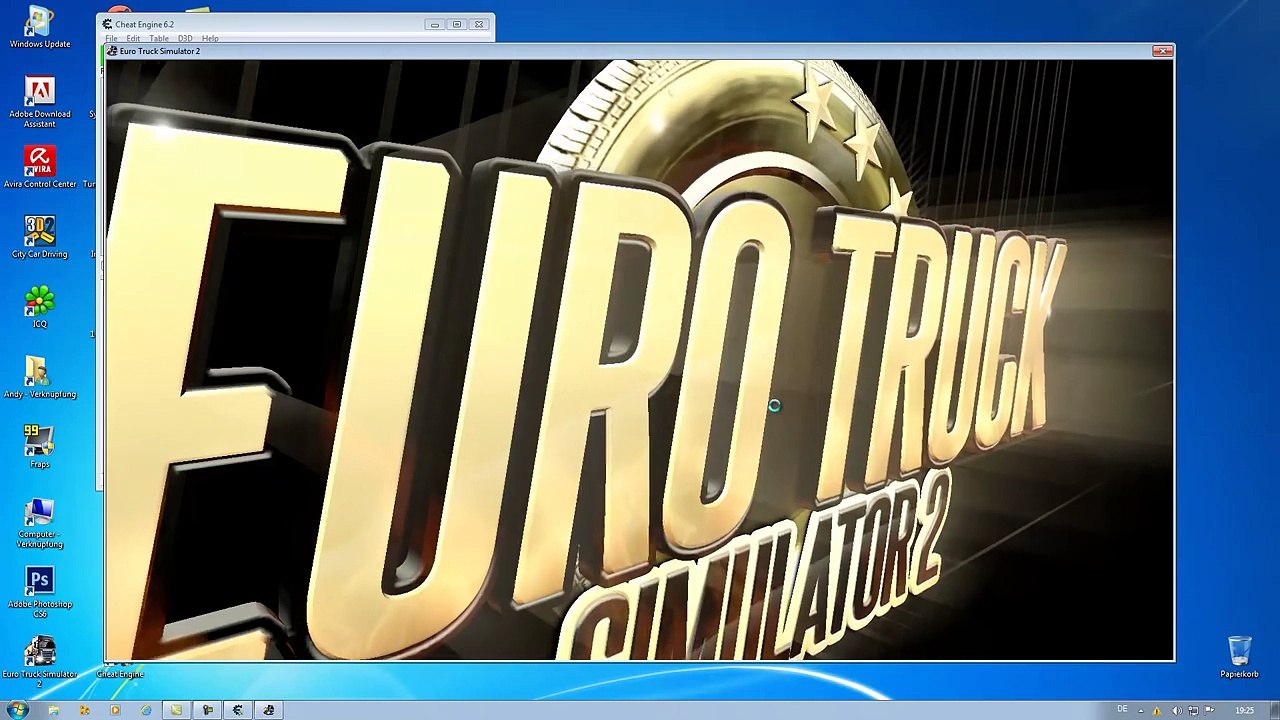The height and width of the screenshot is (720, 1280).
Task: Open the D3D menu in Cheat Engine
Action: pyautogui.click(x=185, y=38)
